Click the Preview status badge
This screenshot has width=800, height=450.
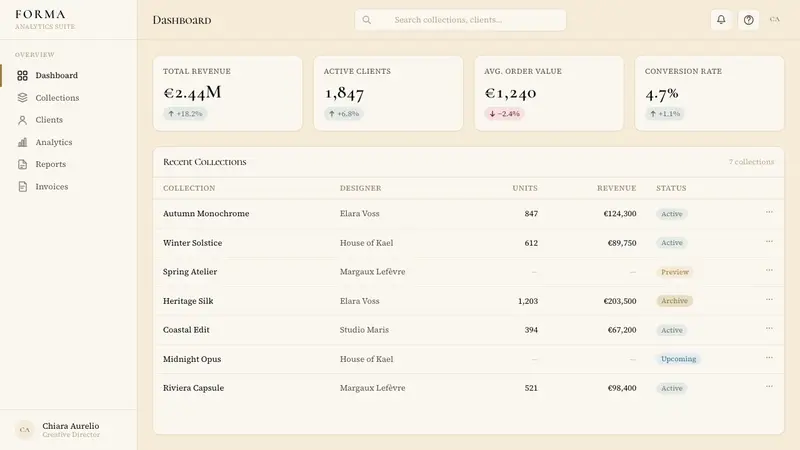click(674, 272)
